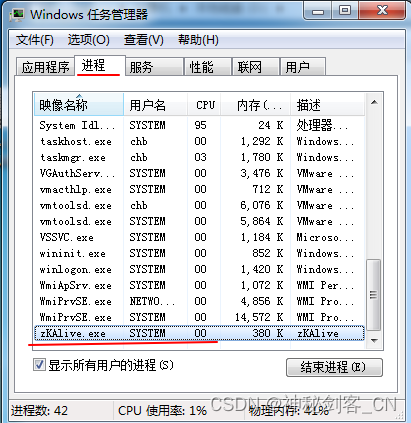This screenshot has width=411, height=423.
Task: Sort by 用户名 column header
Action: tap(155, 105)
